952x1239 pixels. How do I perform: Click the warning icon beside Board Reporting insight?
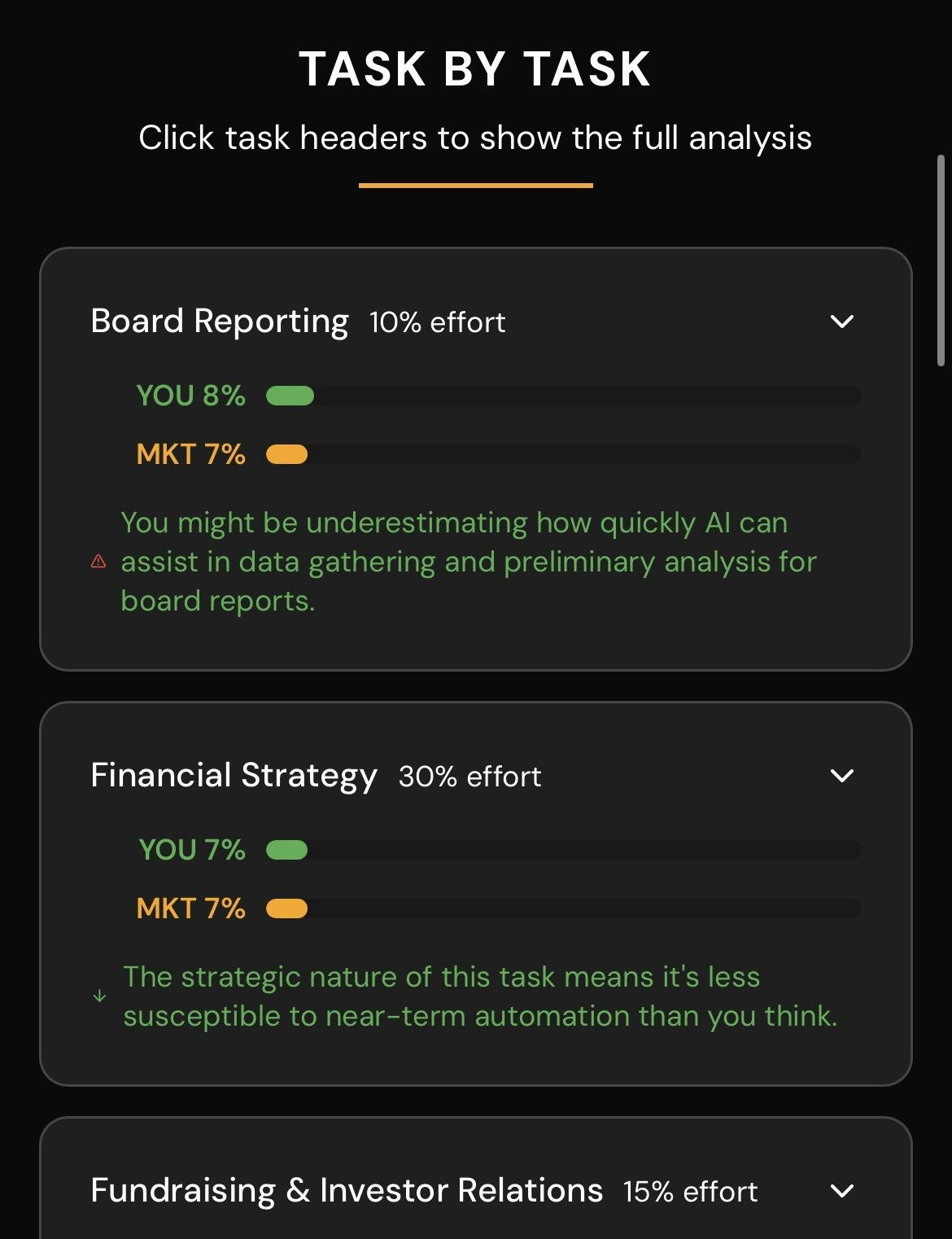[99, 561]
